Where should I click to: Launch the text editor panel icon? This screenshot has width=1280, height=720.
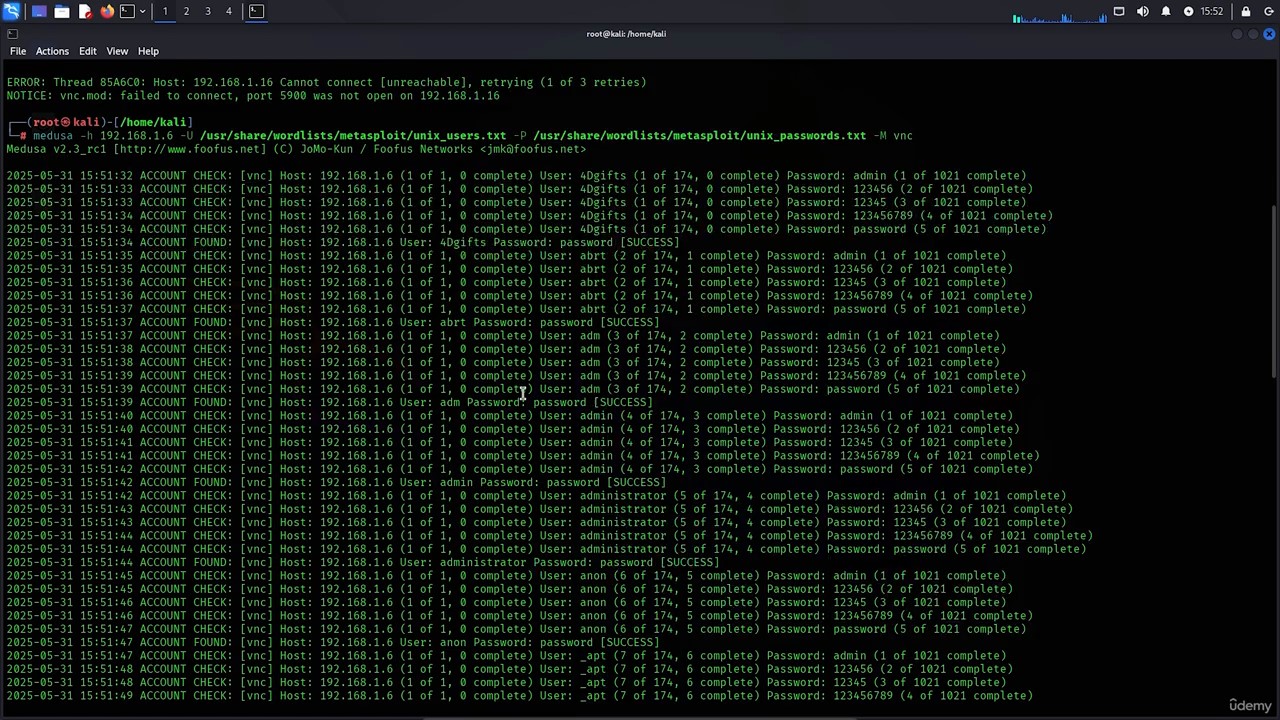click(85, 11)
